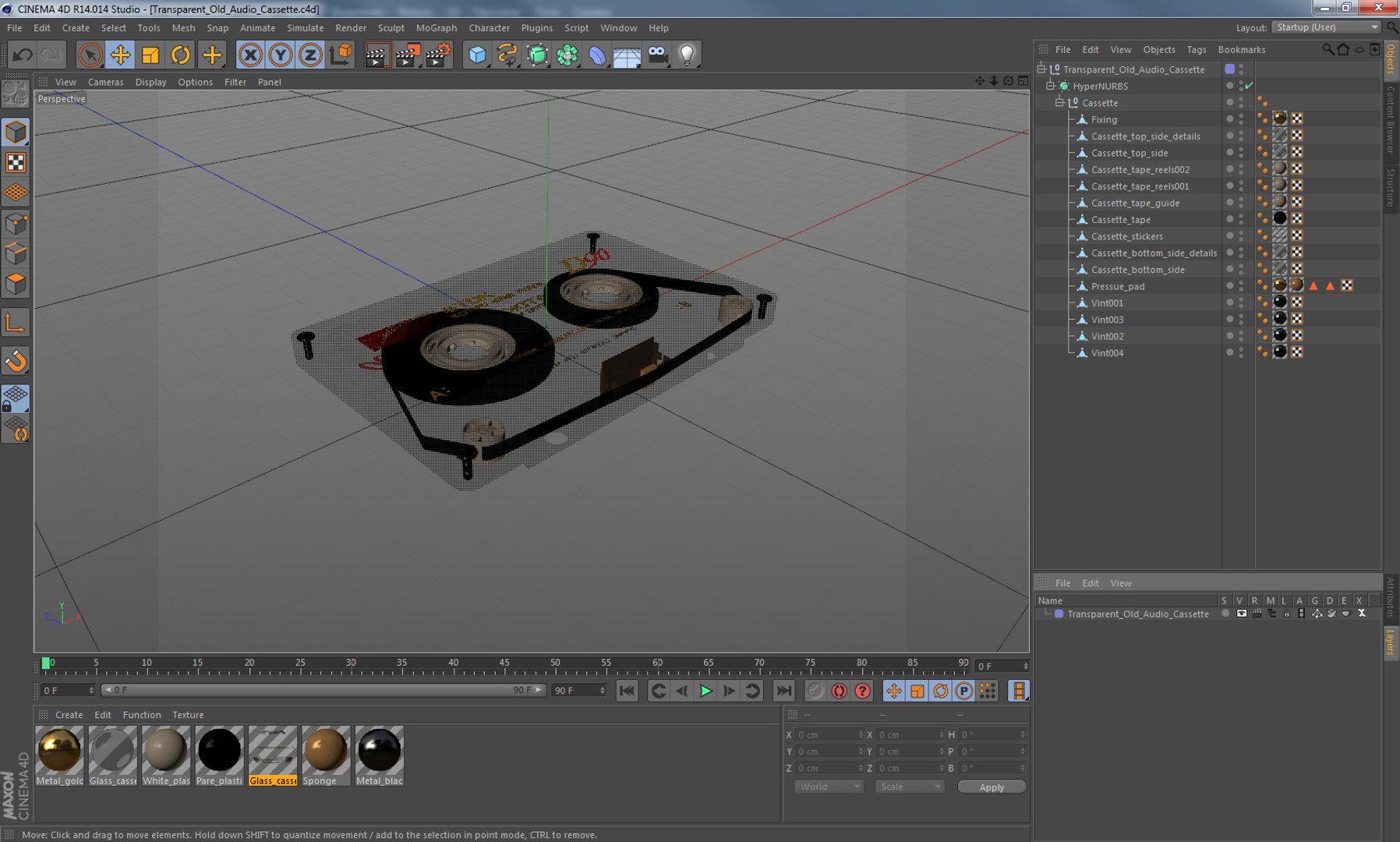
Task: Add a Cube primitive object
Action: (477, 55)
